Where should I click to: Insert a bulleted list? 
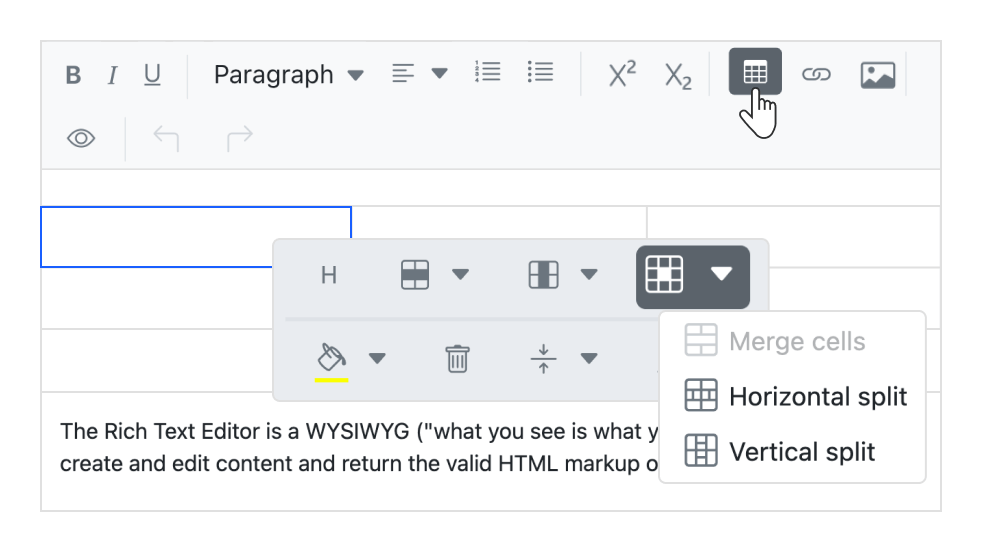541,74
